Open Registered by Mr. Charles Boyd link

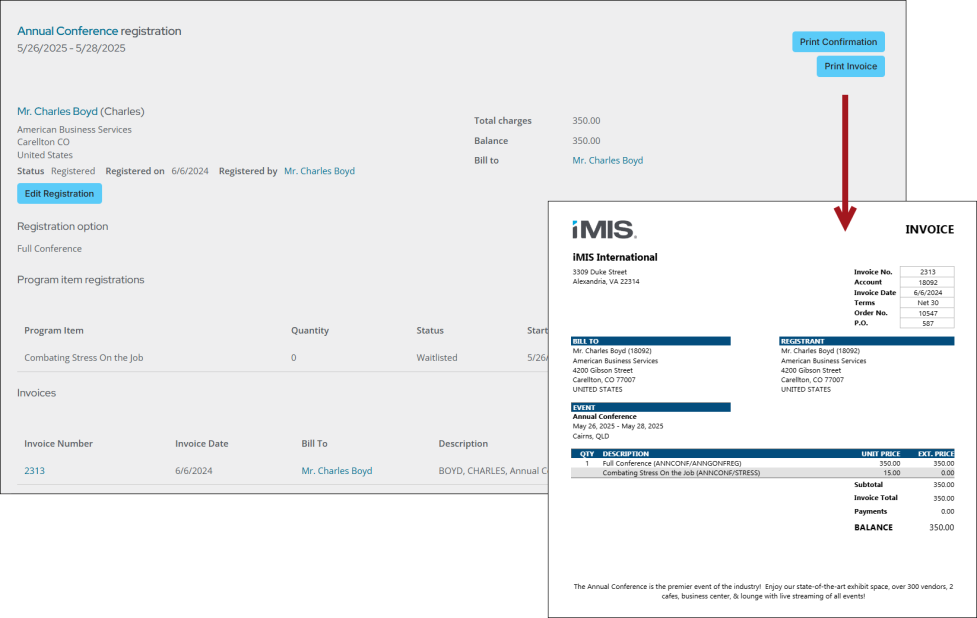pyautogui.click(x=319, y=171)
